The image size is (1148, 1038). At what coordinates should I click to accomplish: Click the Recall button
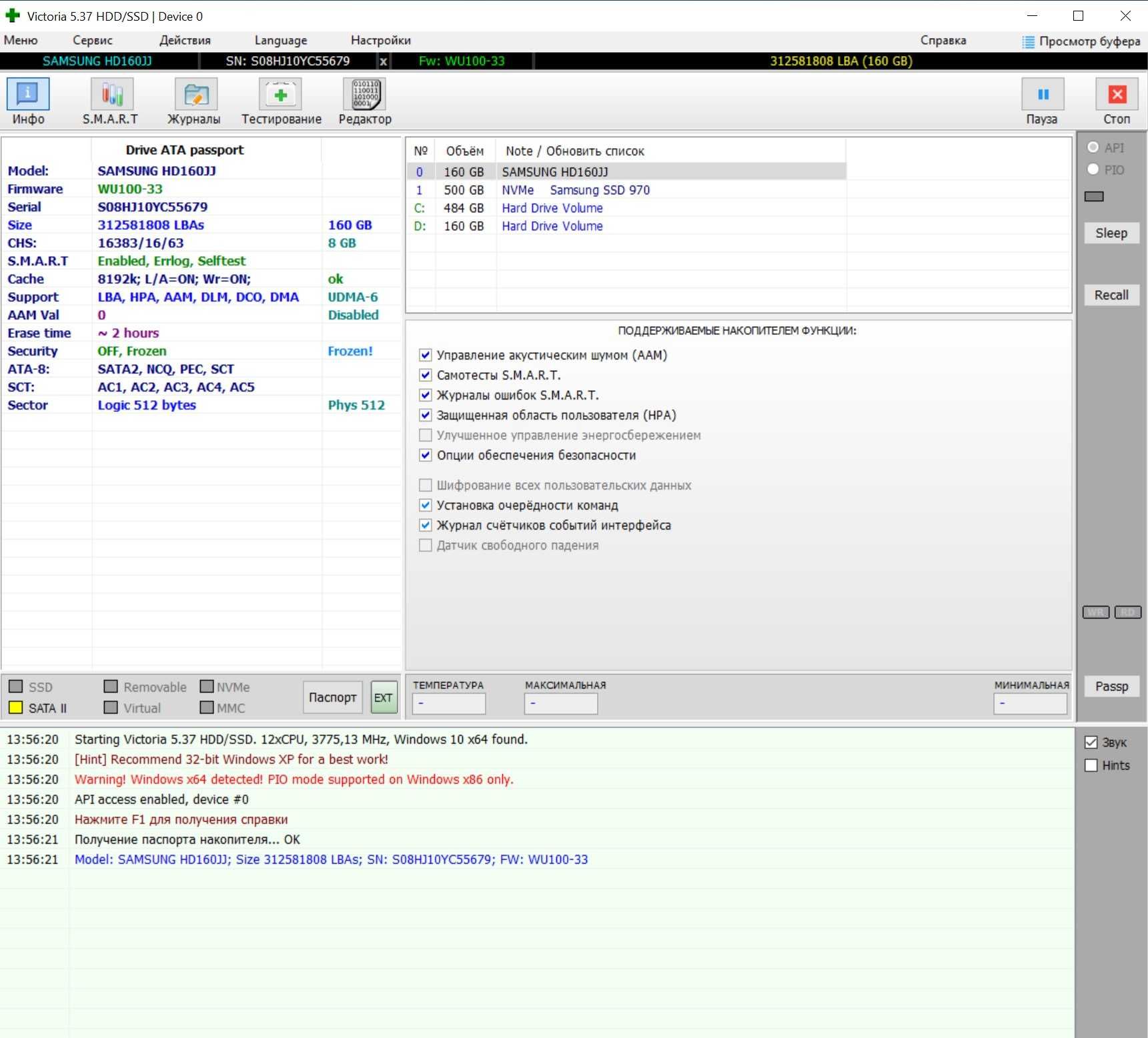pyautogui.click(x=1111, y=295)
